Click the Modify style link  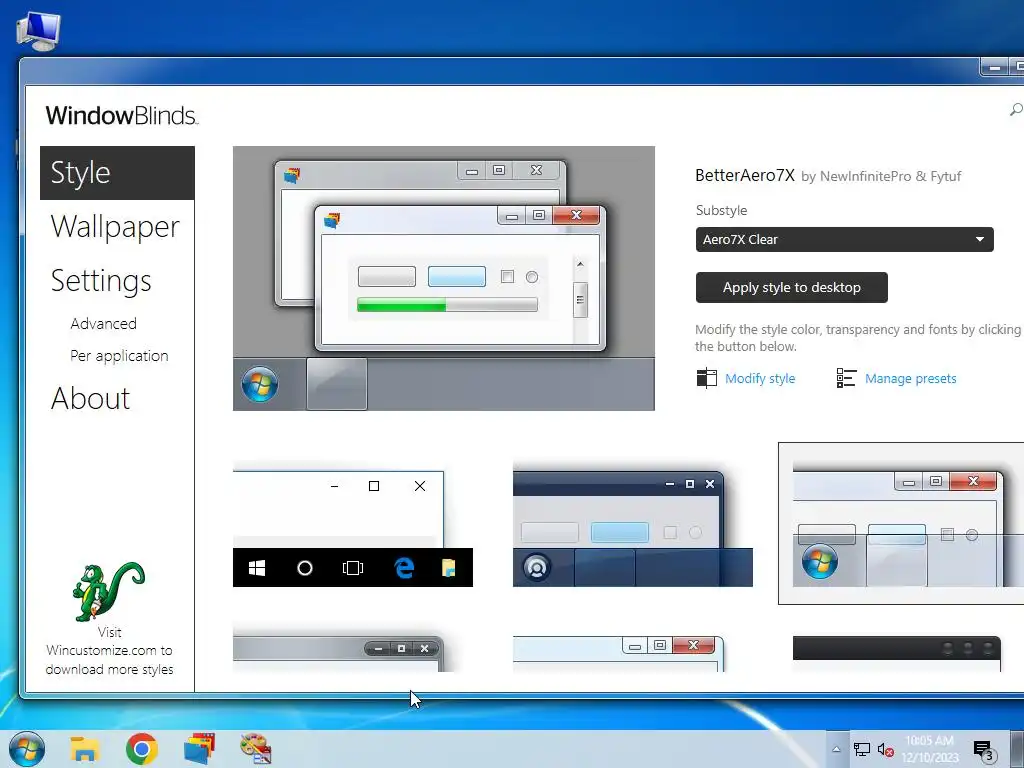pos(760,379)
